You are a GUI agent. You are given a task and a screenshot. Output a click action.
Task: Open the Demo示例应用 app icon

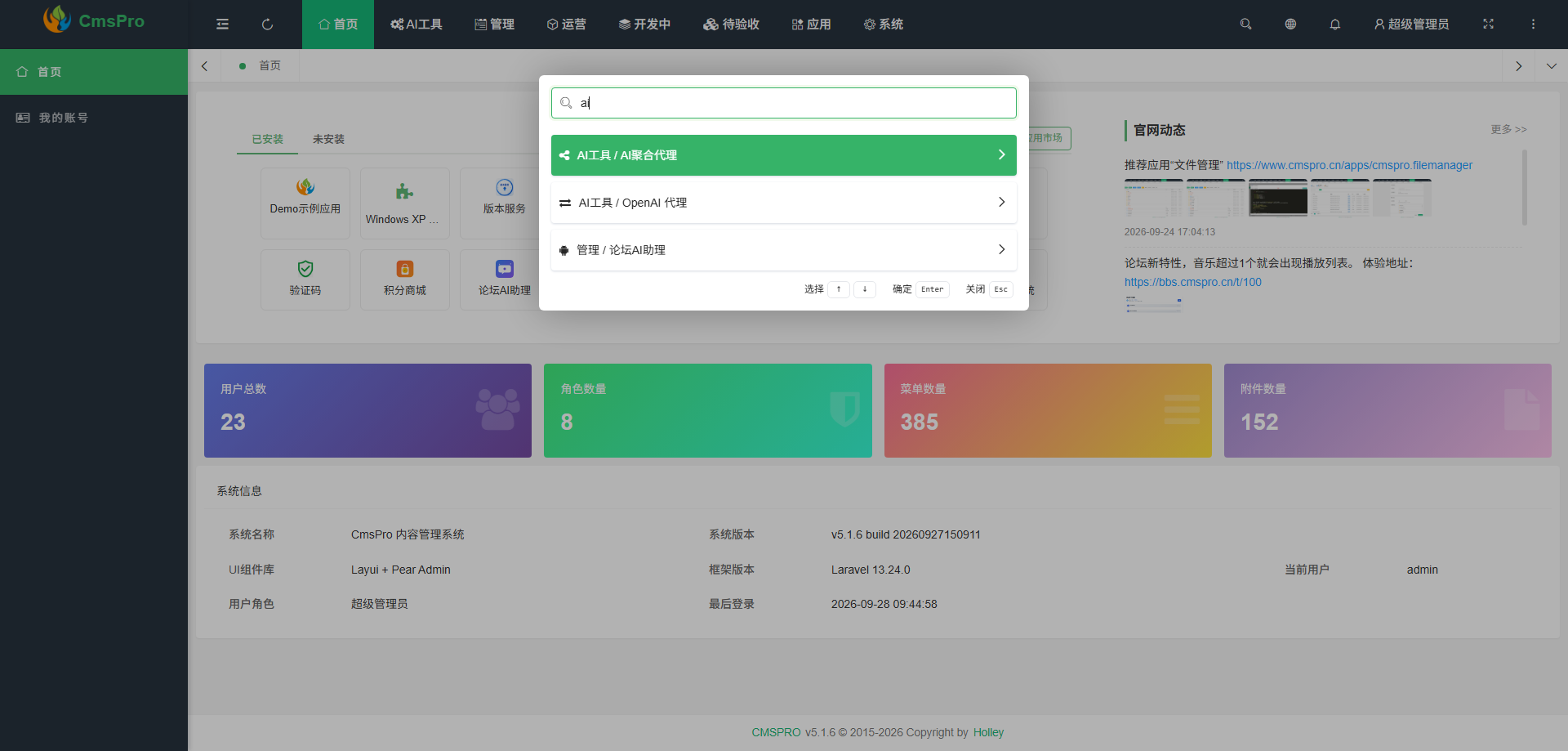tap(305, 186)
